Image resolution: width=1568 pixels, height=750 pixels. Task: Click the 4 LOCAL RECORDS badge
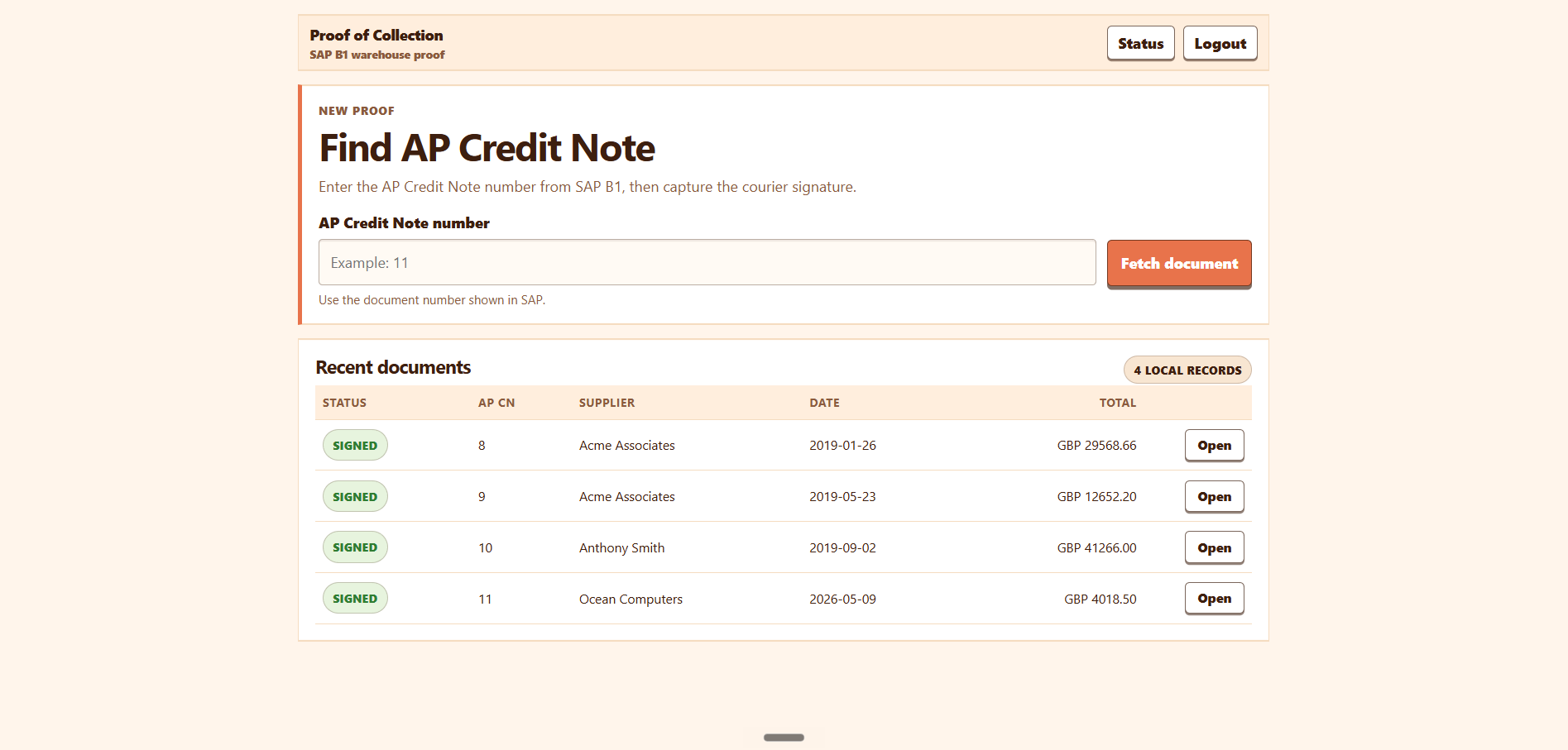click(x=1187, y=370)
